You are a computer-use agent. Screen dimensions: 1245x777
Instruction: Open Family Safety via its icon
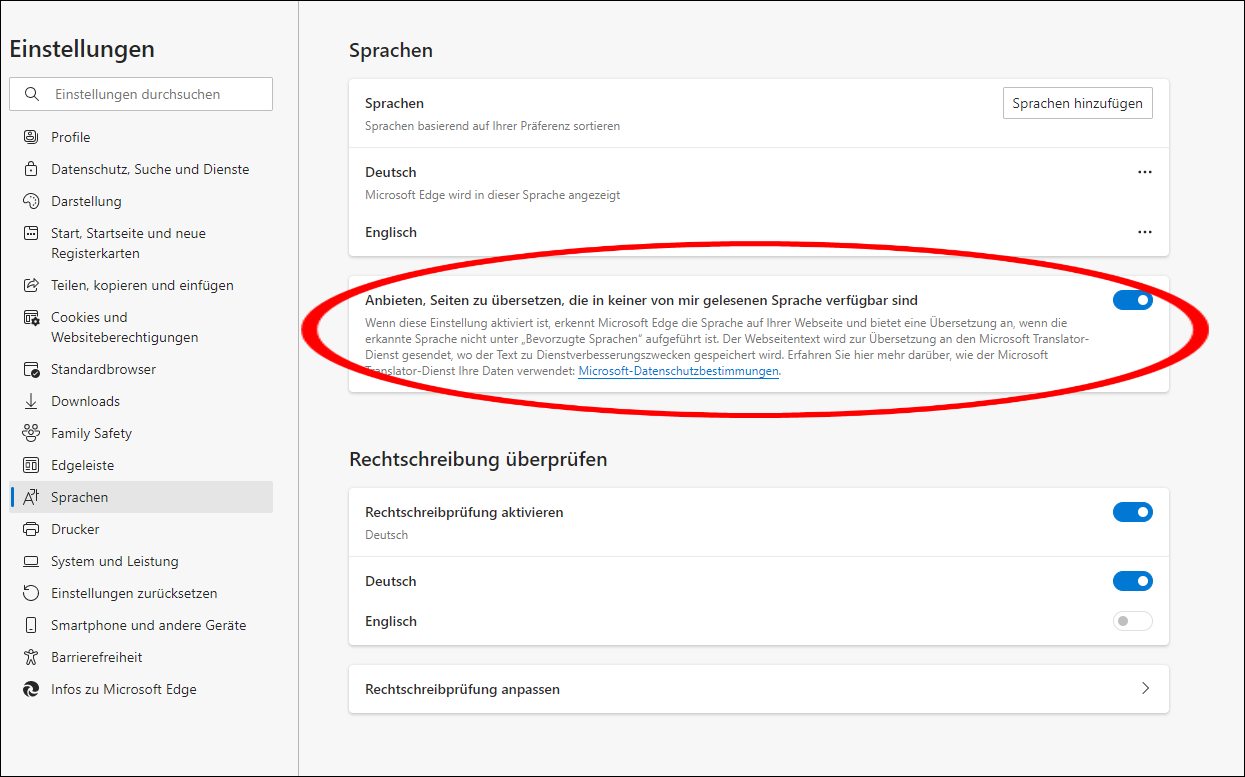click(x=31, y=433)
